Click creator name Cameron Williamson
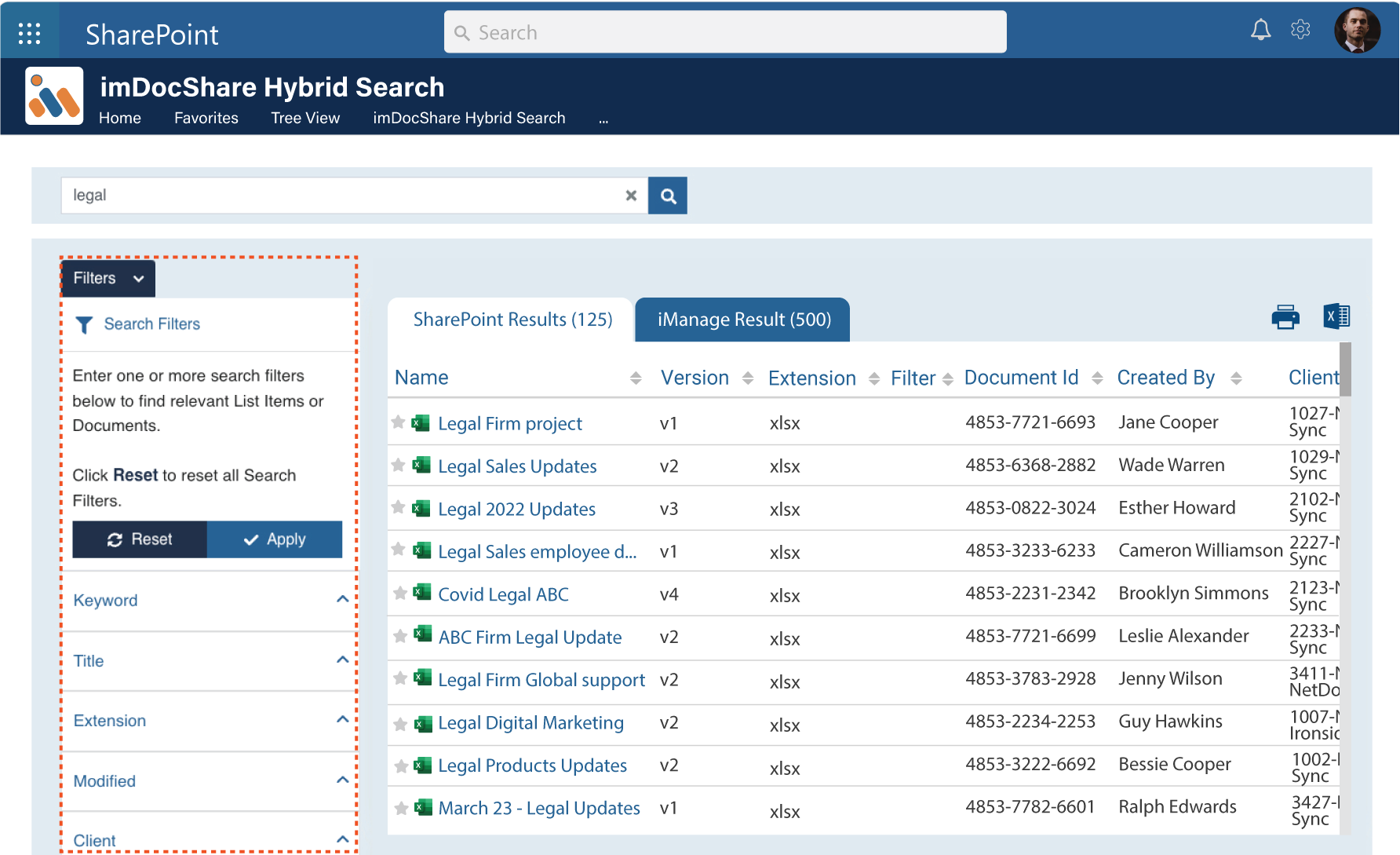This screenshot has height=855, width=1400. pyautogui.click(x=1201, y=550)
